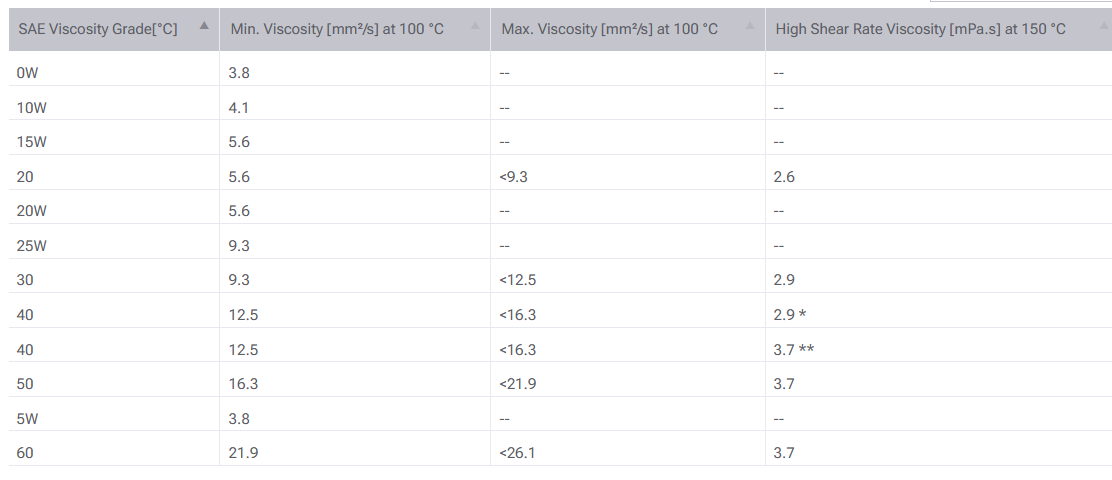Screen dimensions: 1112x480
Task: Select the <9.3 max viscosity cell
Action: (513, 177)
